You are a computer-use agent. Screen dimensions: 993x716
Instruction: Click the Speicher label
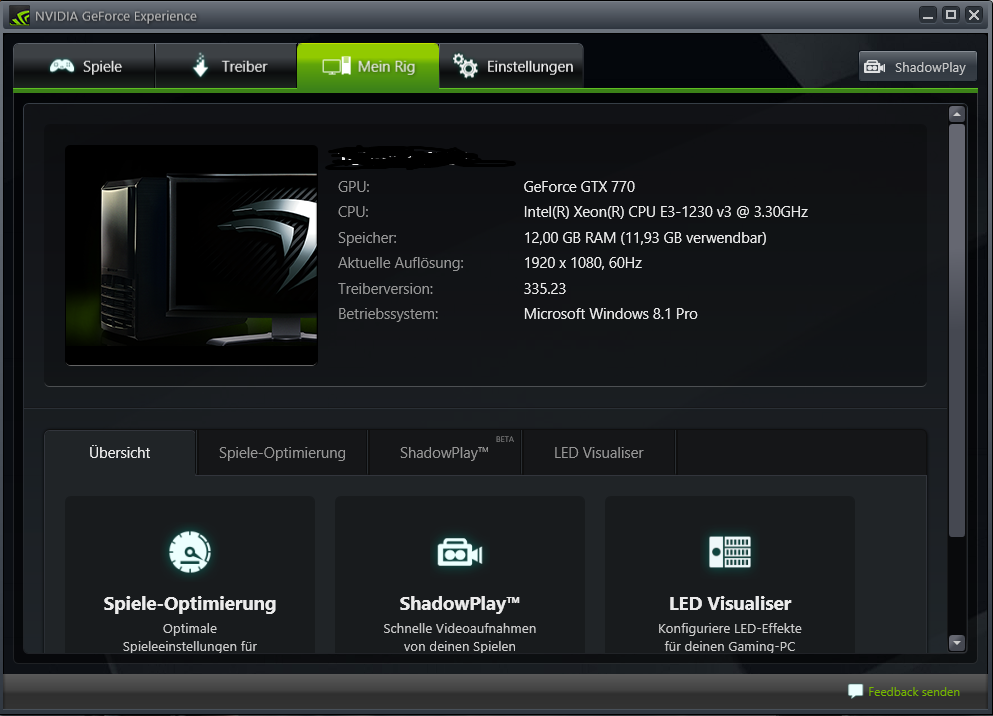pos(367,238)
